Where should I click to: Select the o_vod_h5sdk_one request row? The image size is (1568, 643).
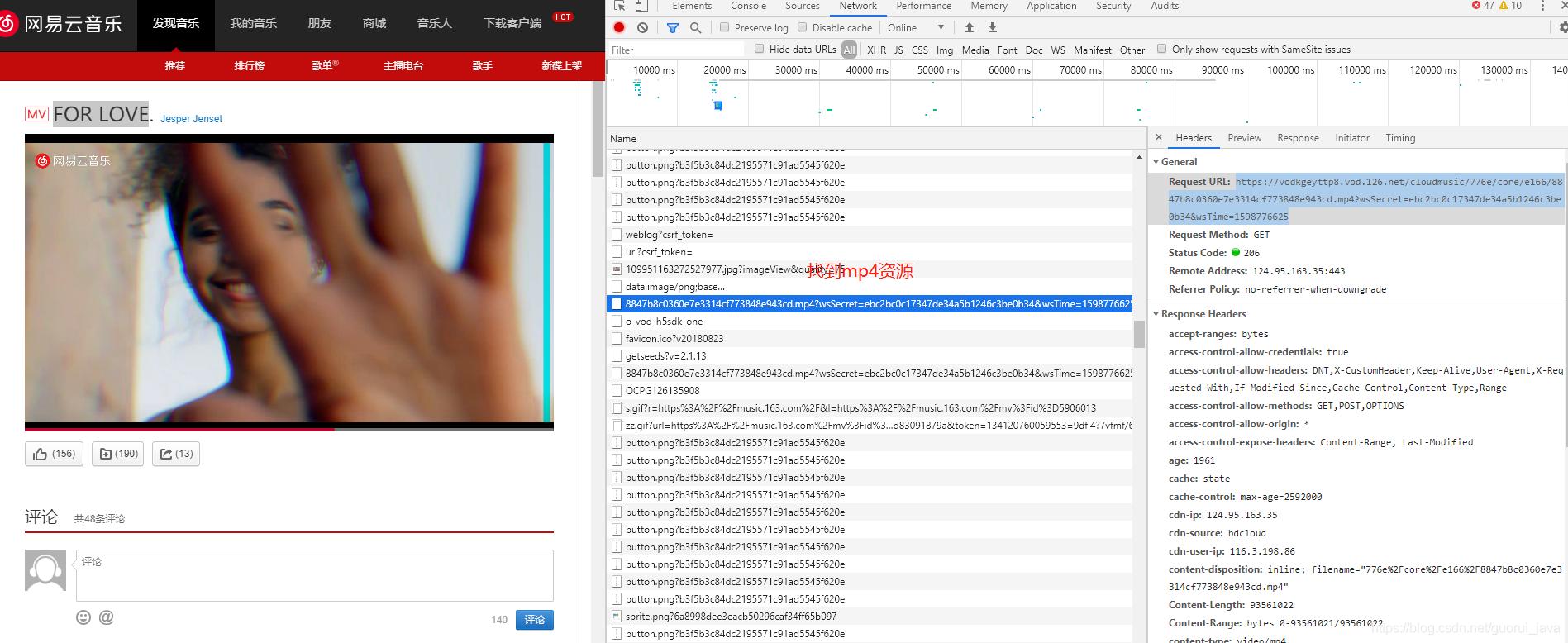[x=870, y=321]
